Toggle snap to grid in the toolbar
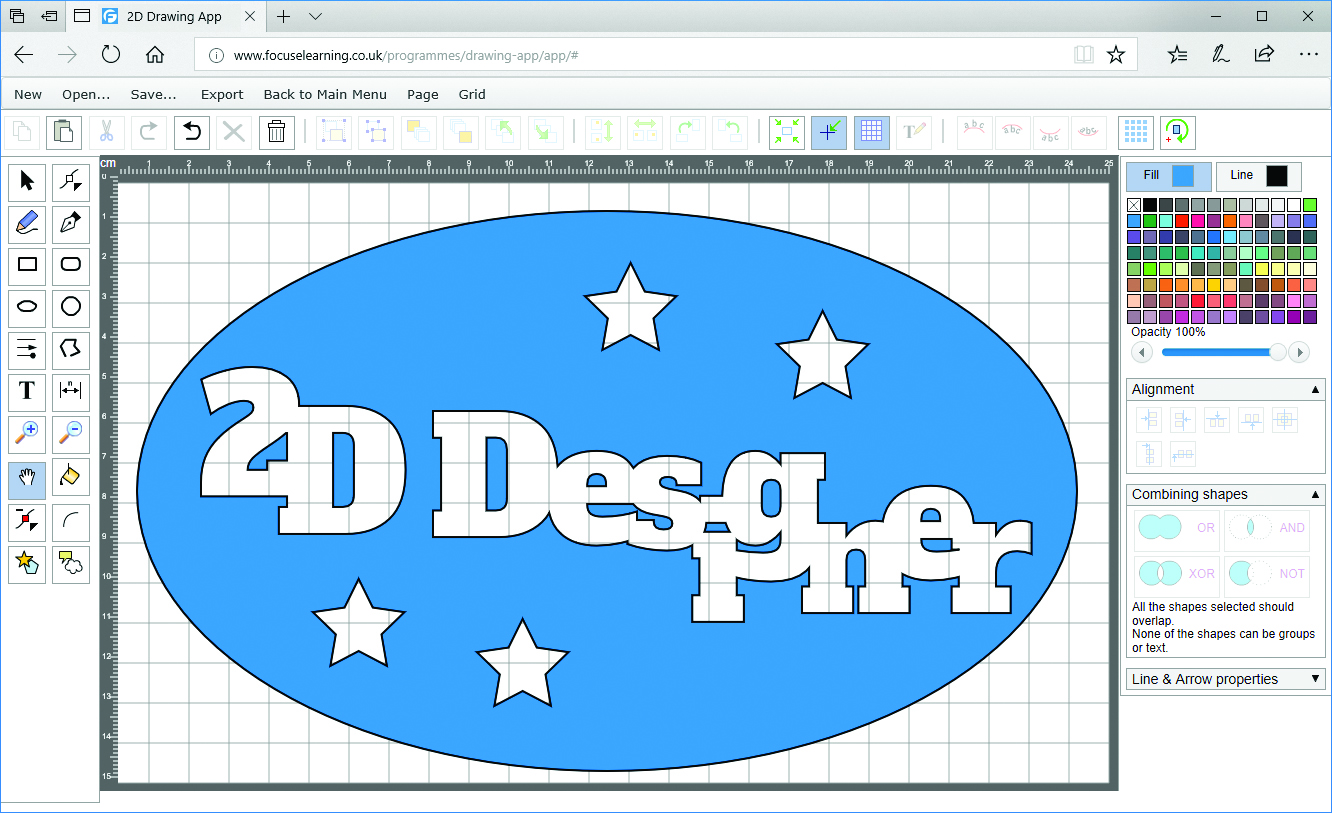 829,132
